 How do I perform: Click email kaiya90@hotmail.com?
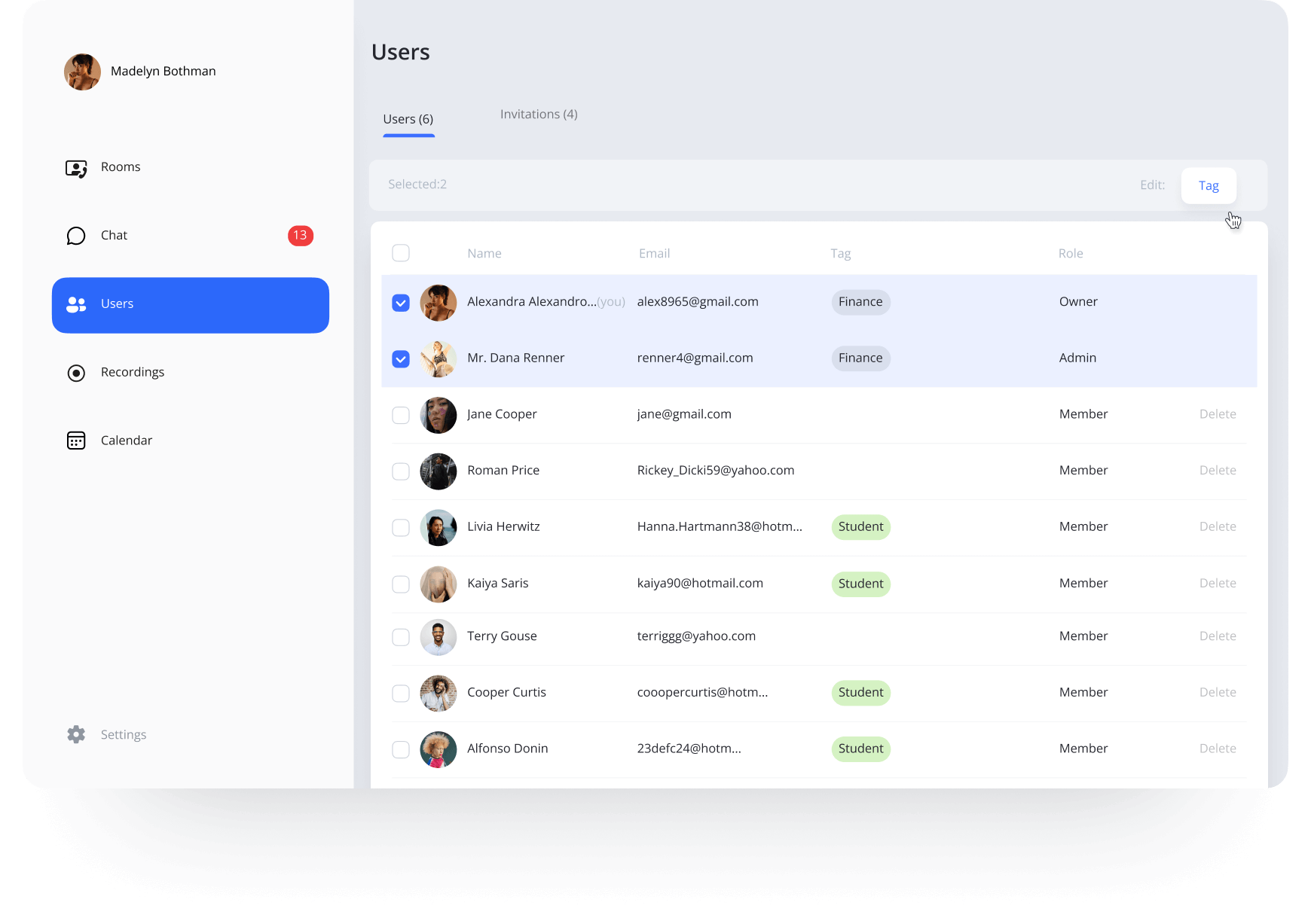point(700,584)
